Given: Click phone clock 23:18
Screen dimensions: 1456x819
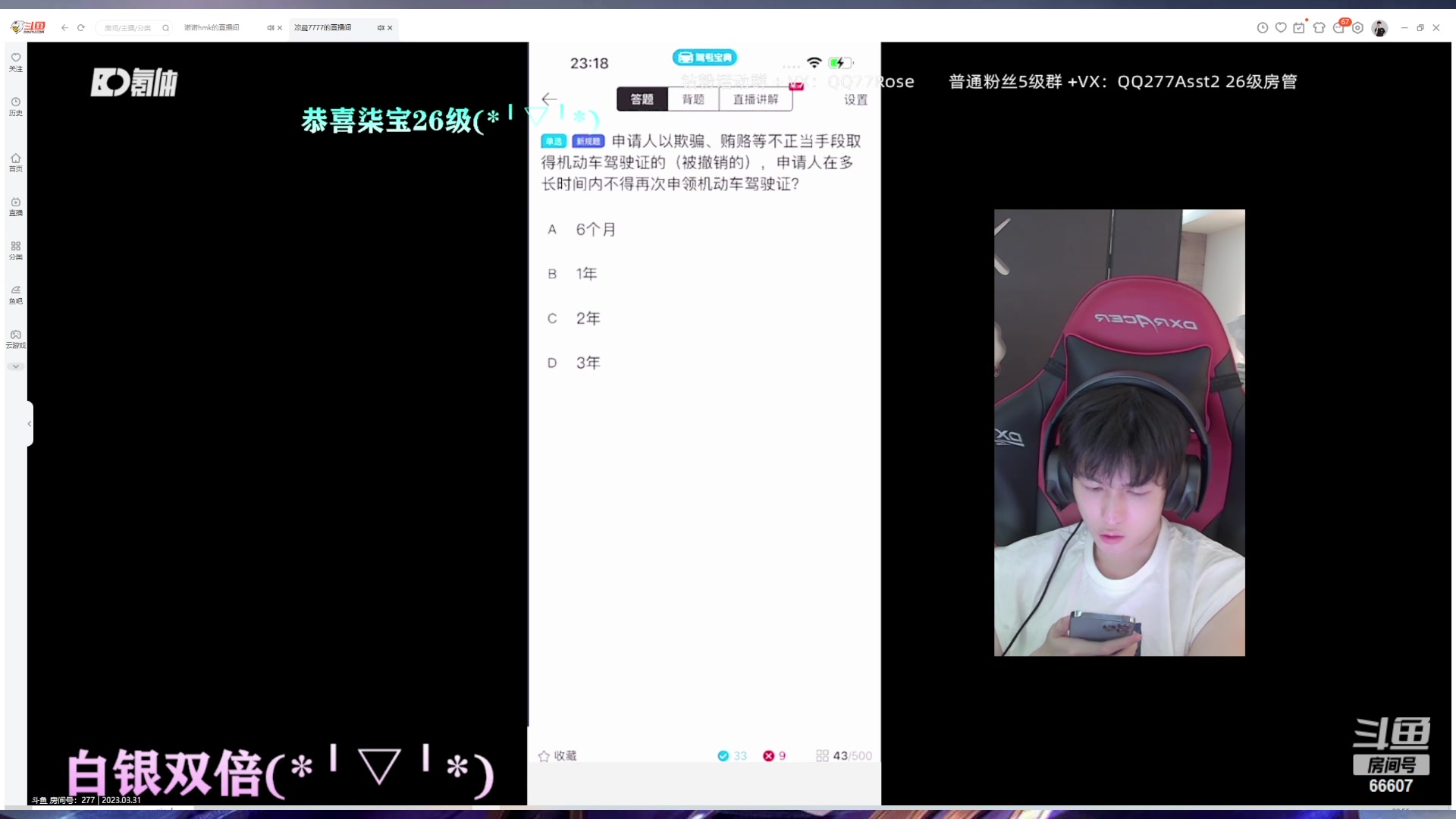Looking at the screenshot, I should 589,64.
